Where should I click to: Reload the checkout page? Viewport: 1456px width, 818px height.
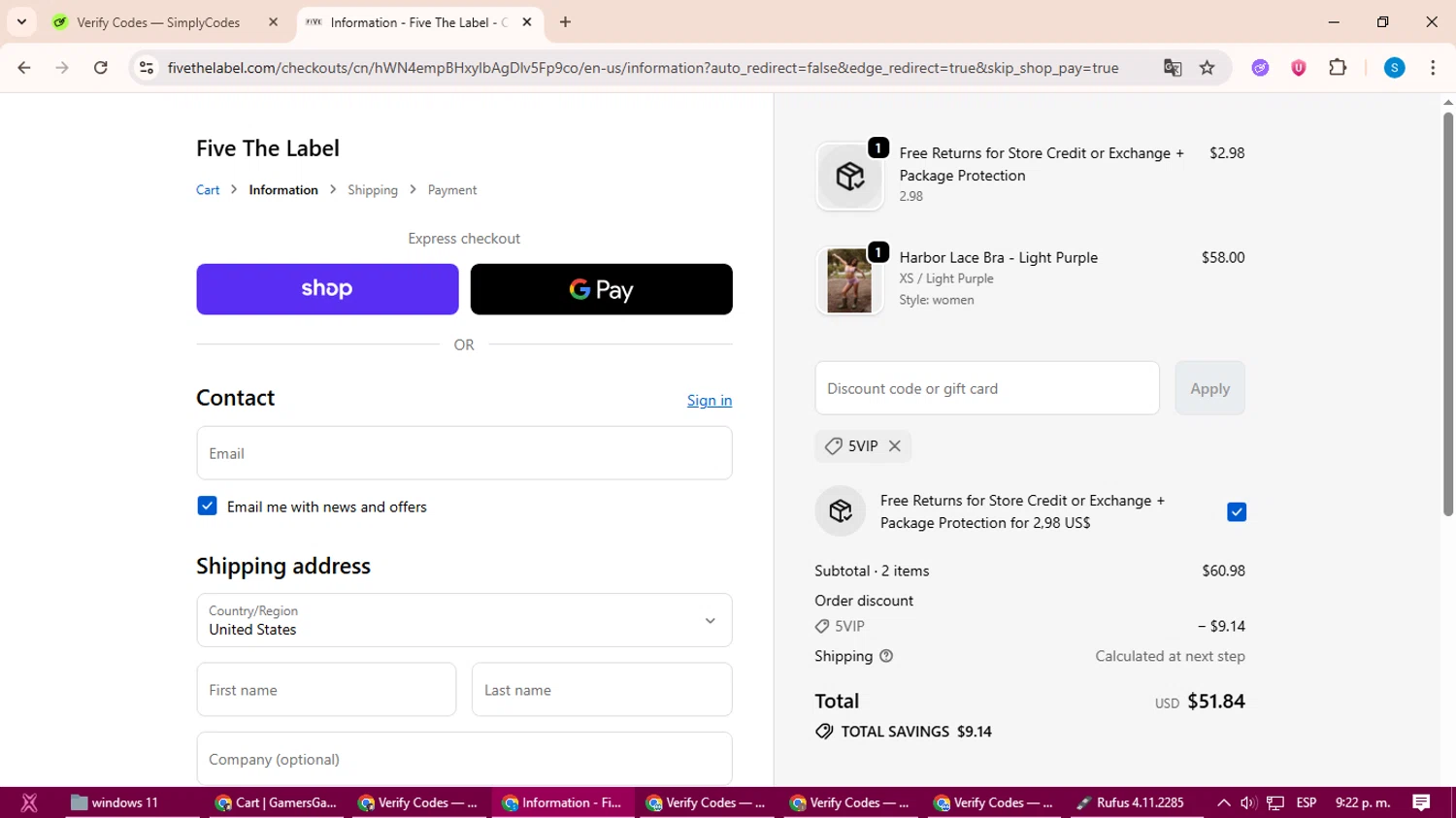click(101, 68)
